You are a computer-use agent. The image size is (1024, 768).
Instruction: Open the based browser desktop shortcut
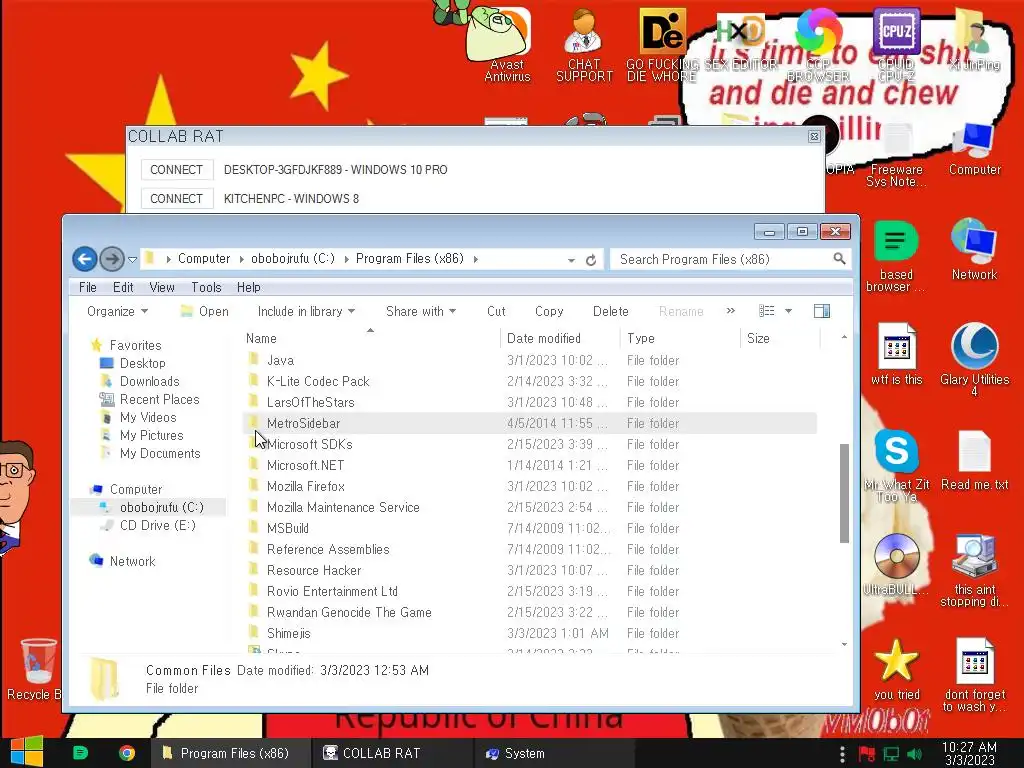coord(896,256)
